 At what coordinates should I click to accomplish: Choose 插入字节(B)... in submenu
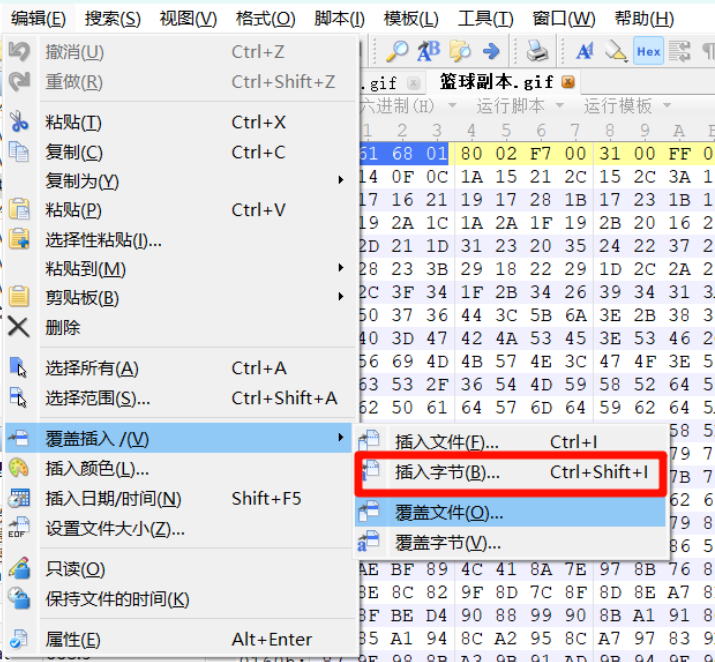(x=510, y=472)
